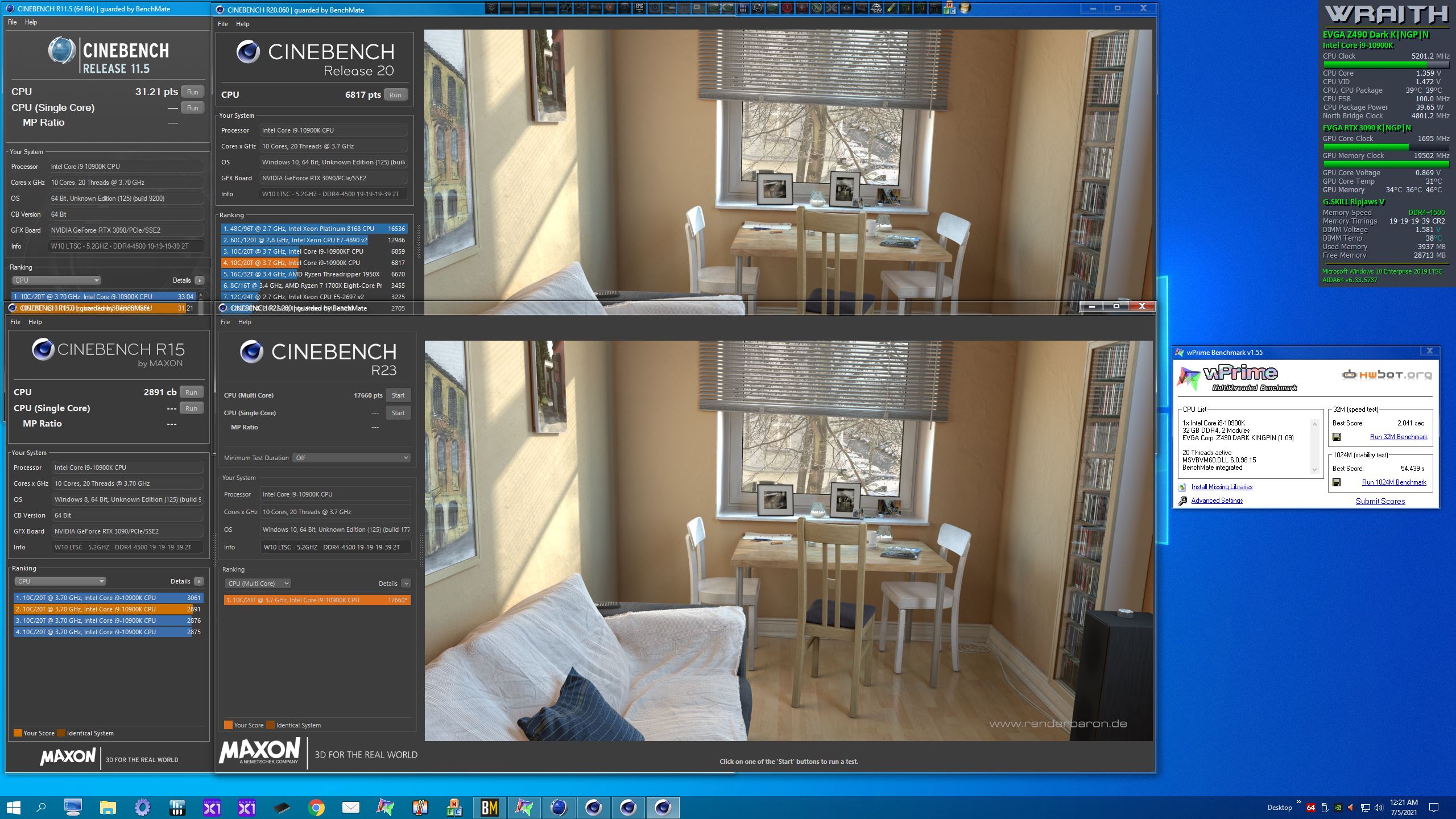Click the 32M benchmark save floppy icon

(x=1337, y=437)
